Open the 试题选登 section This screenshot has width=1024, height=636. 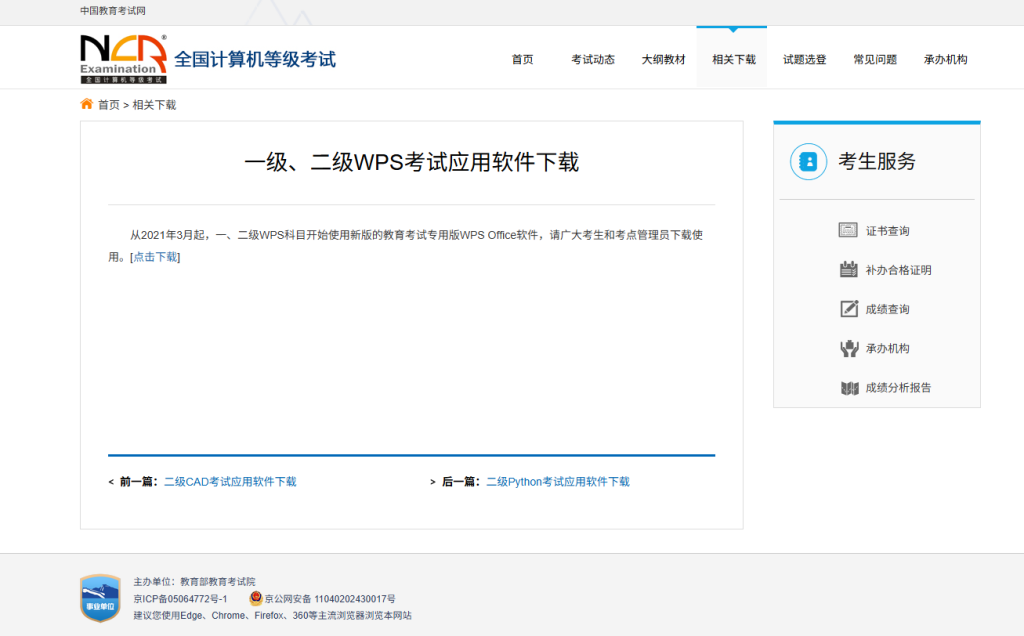point(804,58)
